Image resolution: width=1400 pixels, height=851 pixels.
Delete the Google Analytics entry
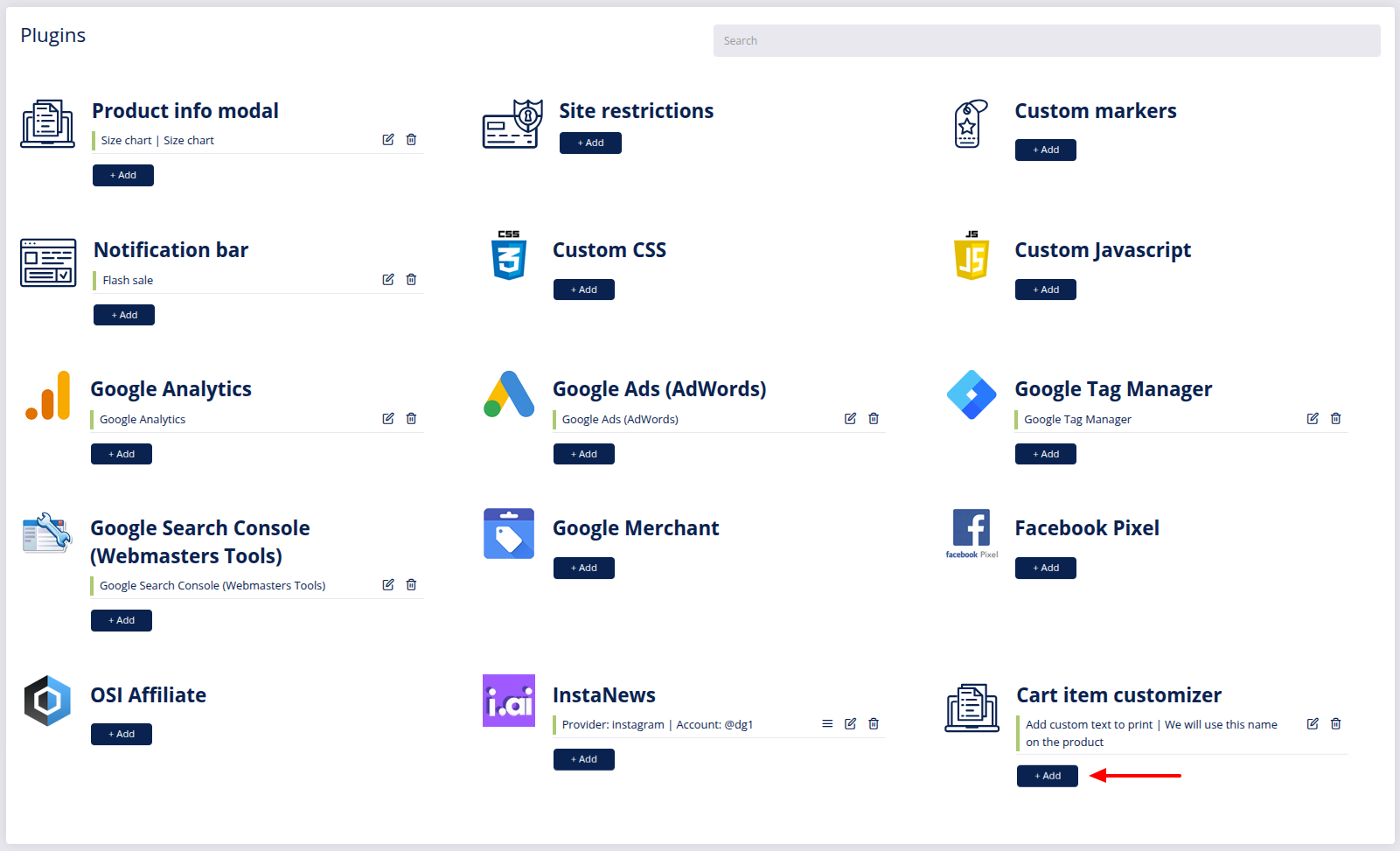click(411, 418)
